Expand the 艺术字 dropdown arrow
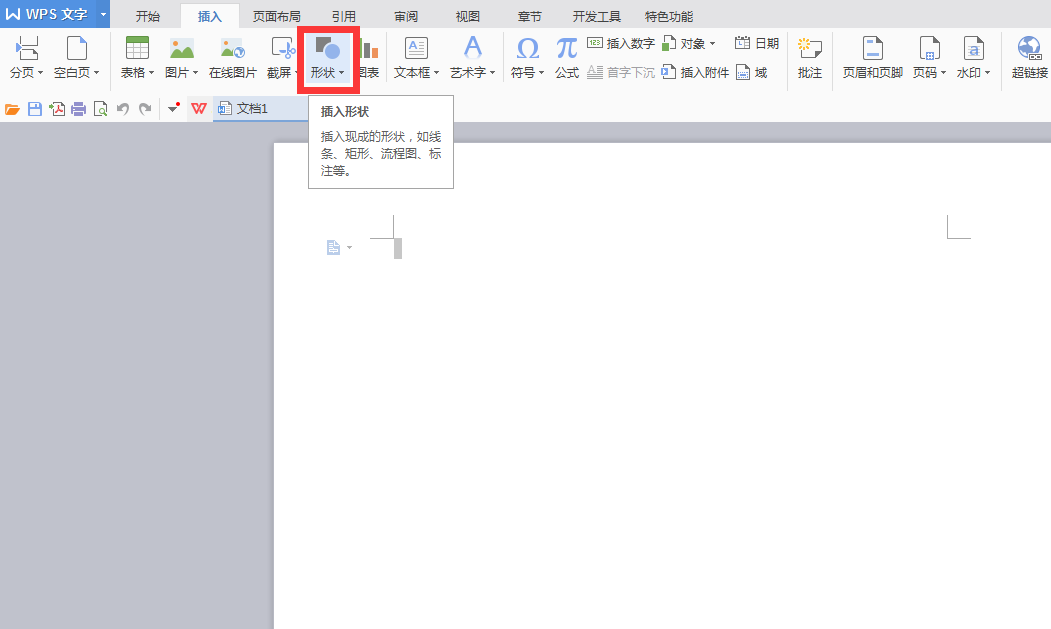 [493, 72]
